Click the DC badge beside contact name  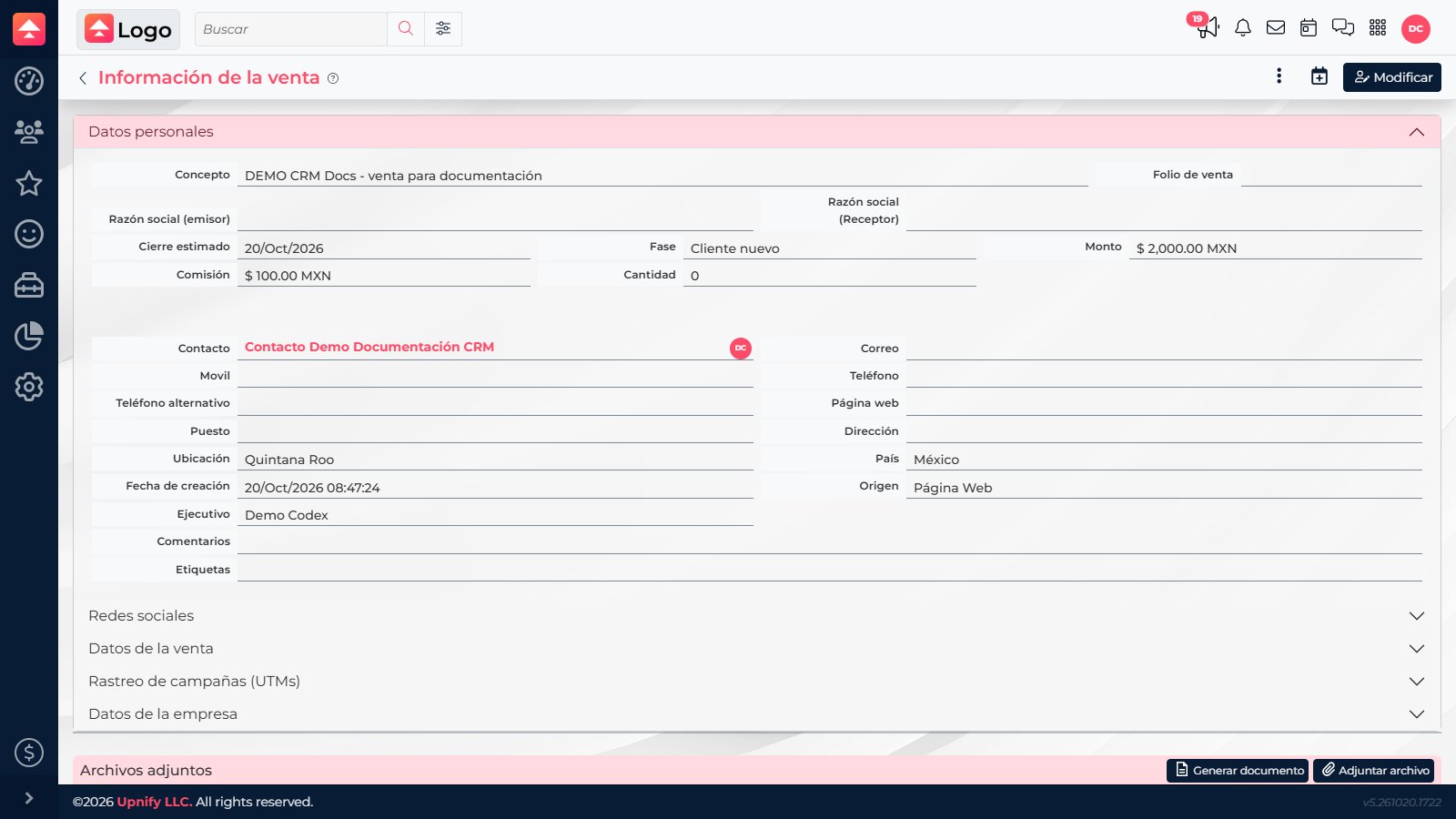tap(741, 348)
